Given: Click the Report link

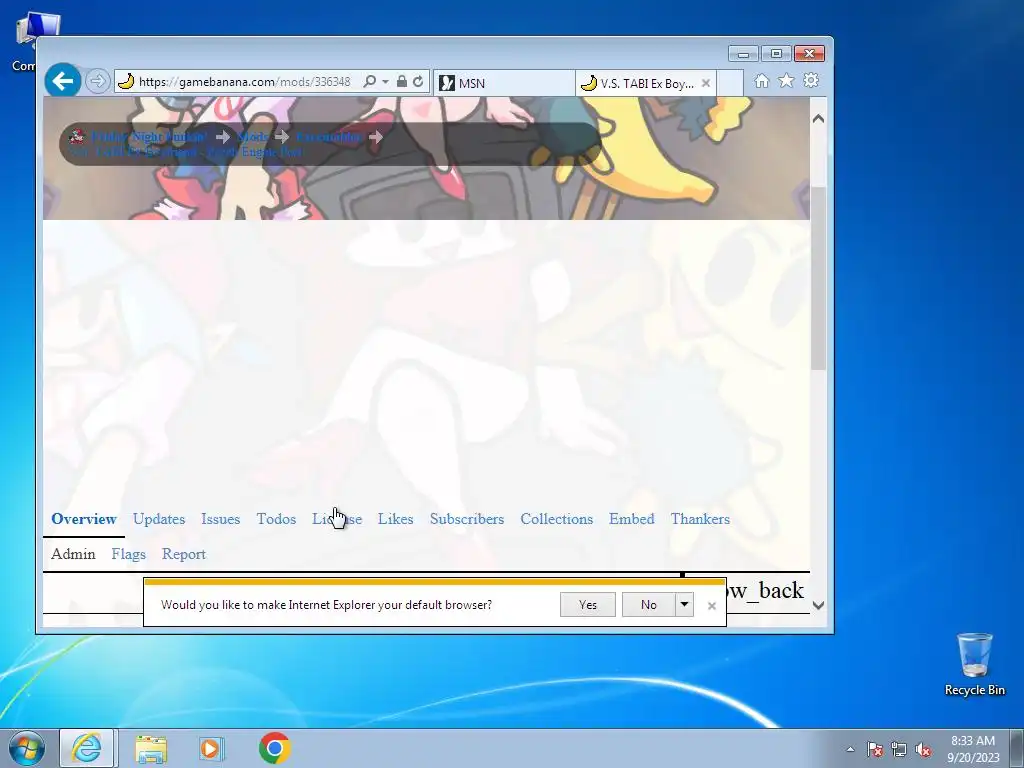Looking at the screenshot, I should click(x=184, y=554).
